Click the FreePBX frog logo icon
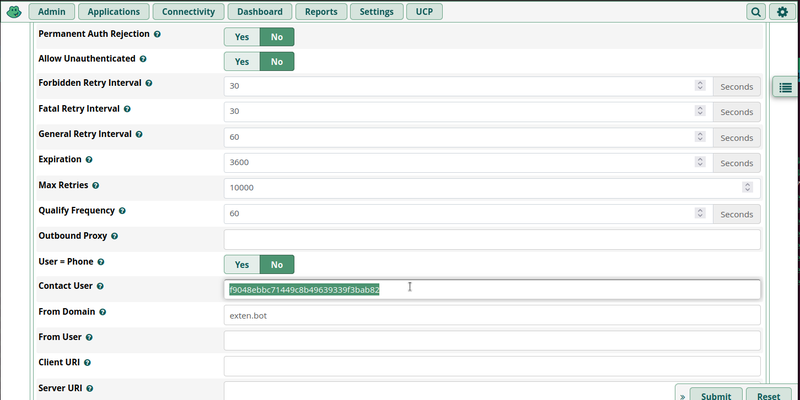 (12, 12)
